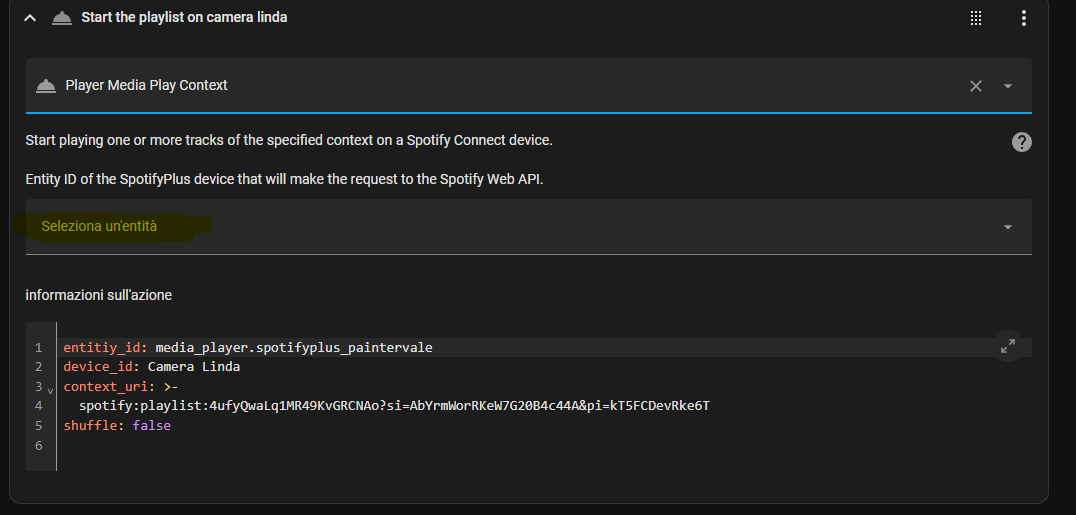Click the Player Media Play Context action name
The width and height of the screenshot is (1076, 515).
tap(146, 85)
